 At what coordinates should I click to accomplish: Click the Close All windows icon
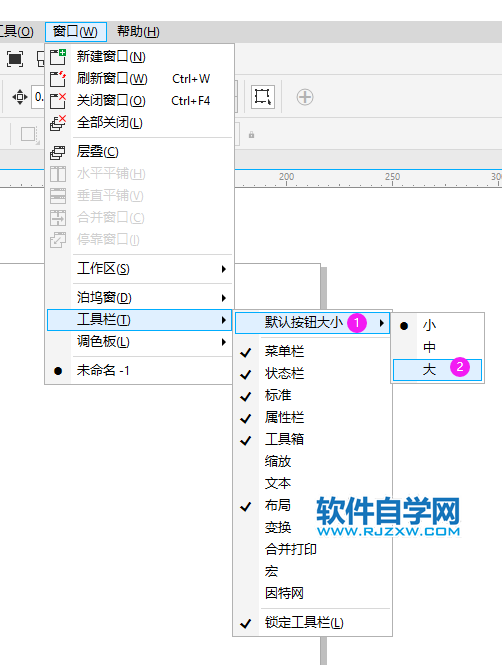58,123
